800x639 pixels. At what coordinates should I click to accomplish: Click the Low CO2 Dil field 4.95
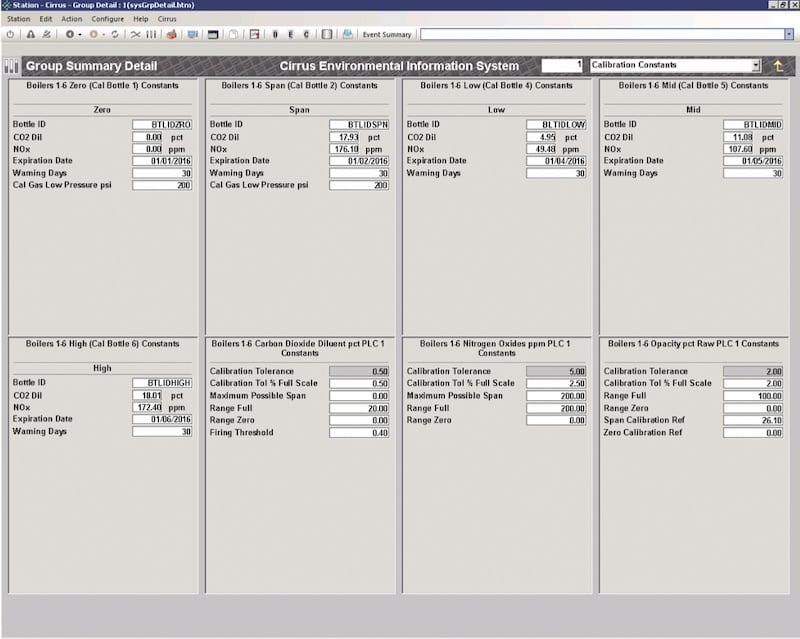(541, 137)
